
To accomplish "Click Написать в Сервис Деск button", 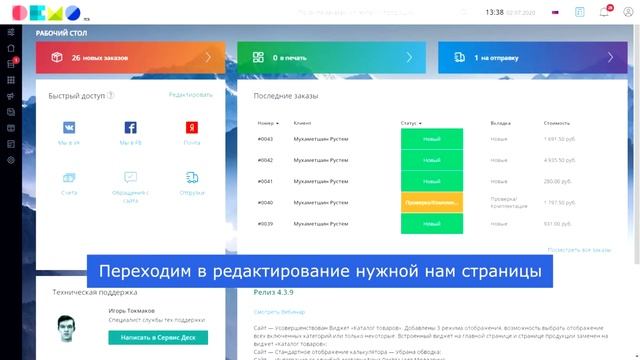I will (158, 338).
